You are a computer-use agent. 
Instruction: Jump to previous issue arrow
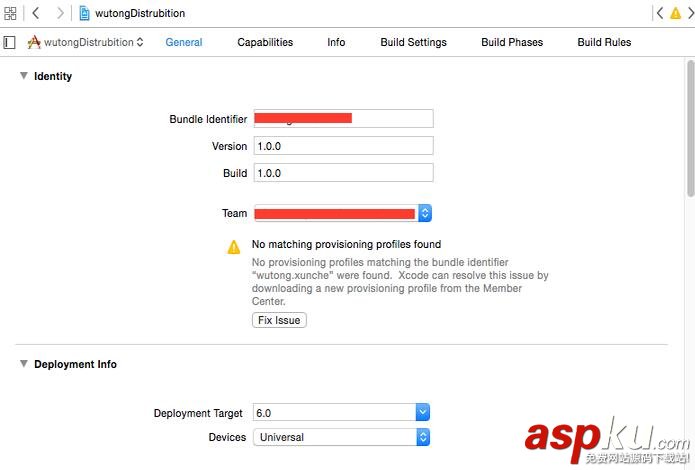point(660,13)
